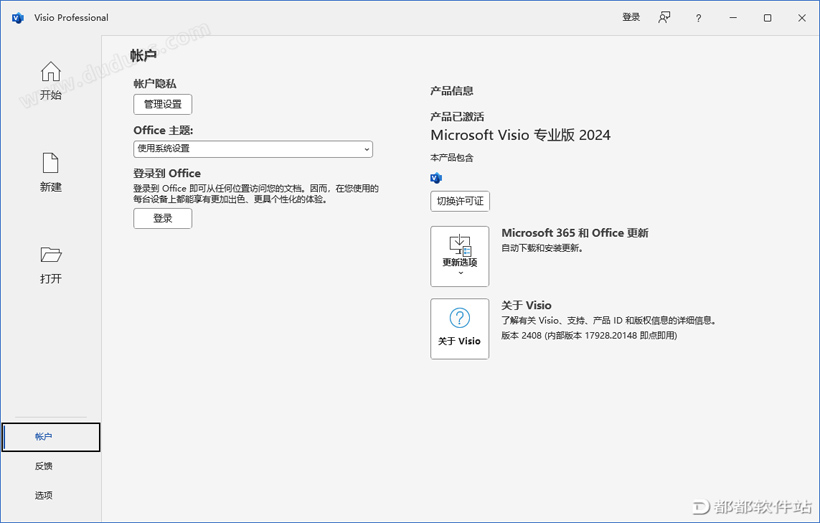
Task: Close the Visio Professional window
Action: pyautogui.click(x=802, y=18)
